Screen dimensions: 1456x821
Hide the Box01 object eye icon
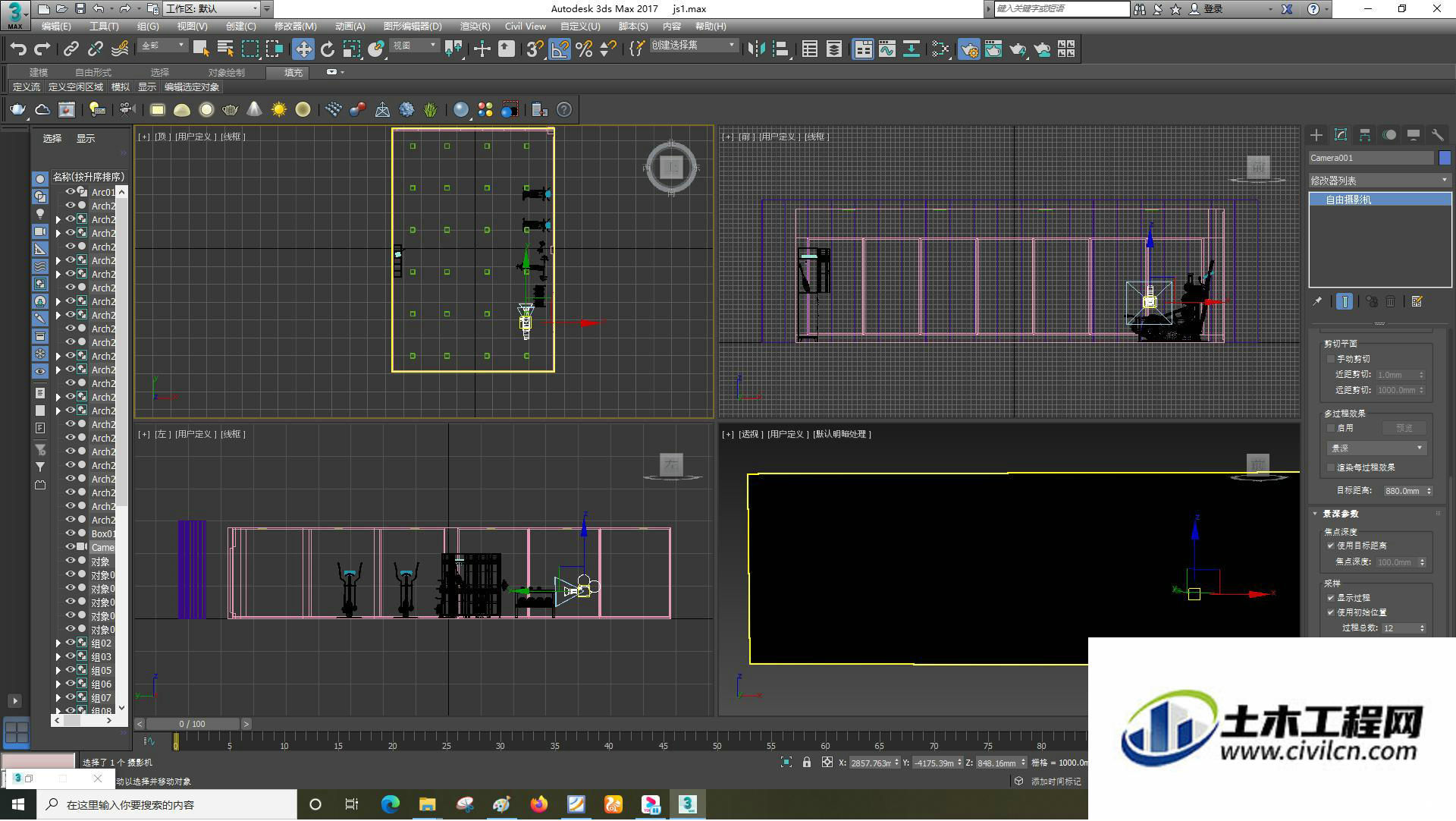(71, 533)
